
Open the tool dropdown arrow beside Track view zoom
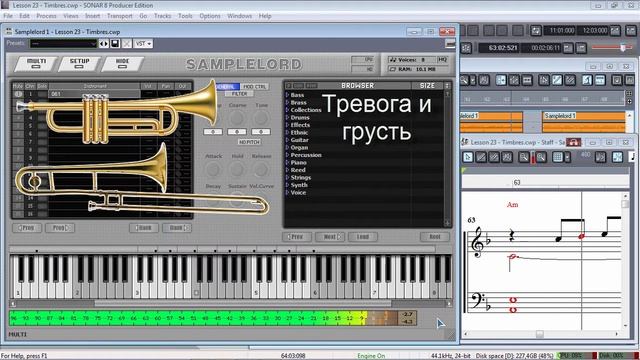473,80
